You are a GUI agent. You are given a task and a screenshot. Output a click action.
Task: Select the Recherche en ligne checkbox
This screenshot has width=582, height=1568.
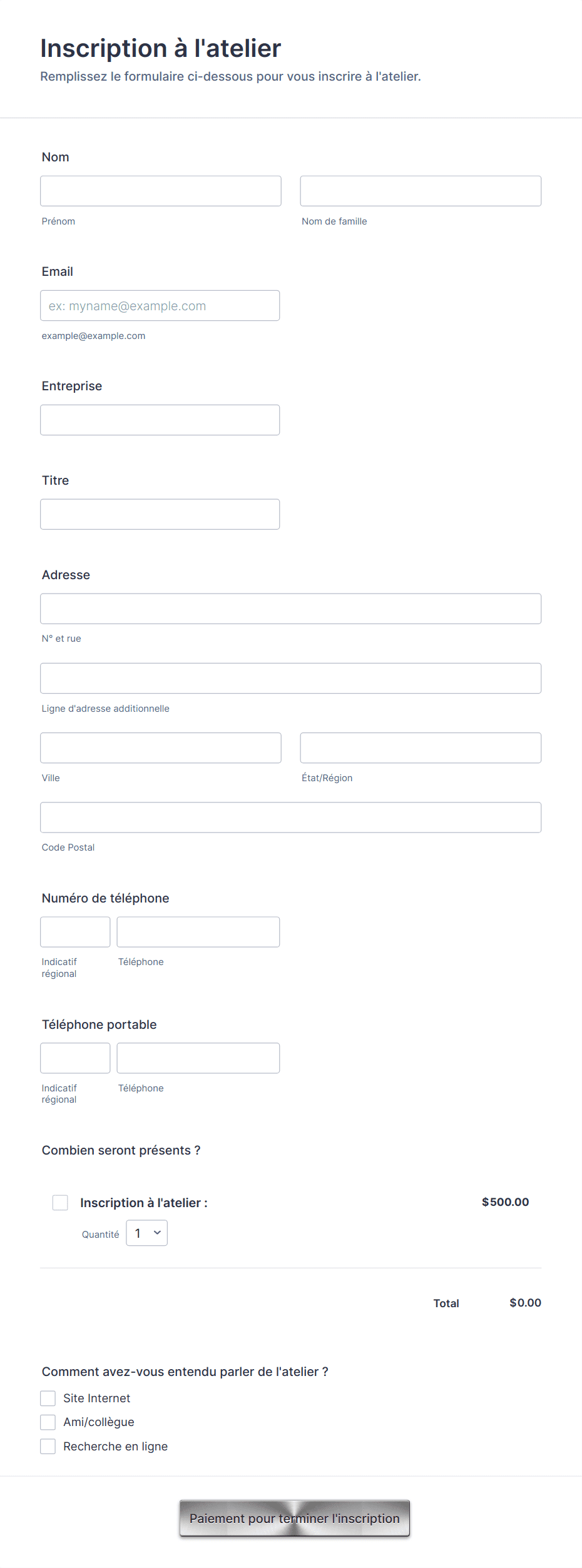[x=48, y=1446]
